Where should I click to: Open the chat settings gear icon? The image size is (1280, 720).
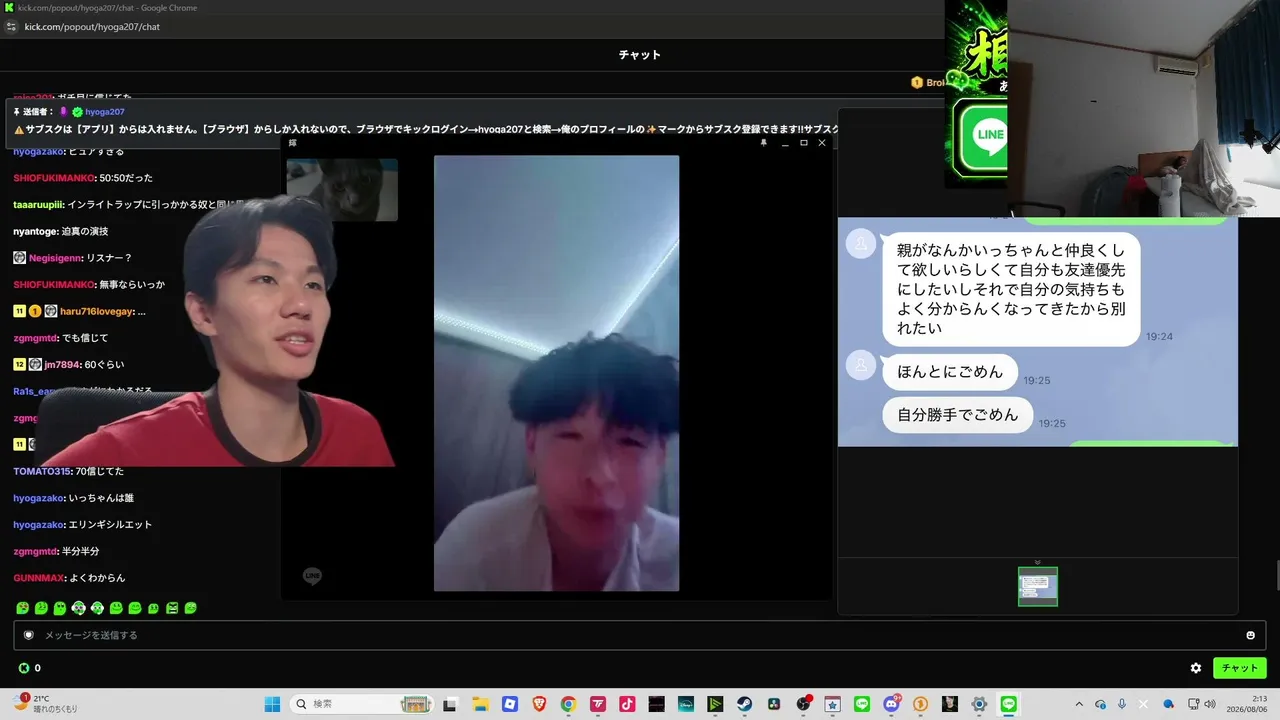click(x=1196, y=668)
